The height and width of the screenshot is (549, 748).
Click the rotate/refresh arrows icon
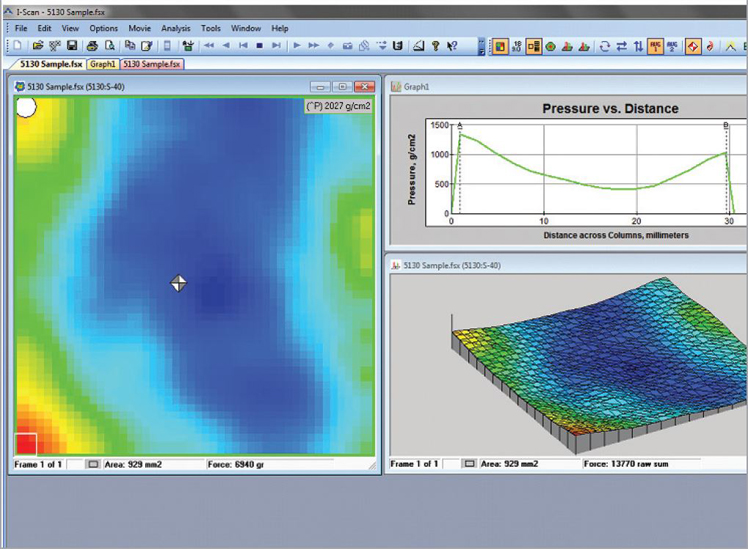coord(603,46)
